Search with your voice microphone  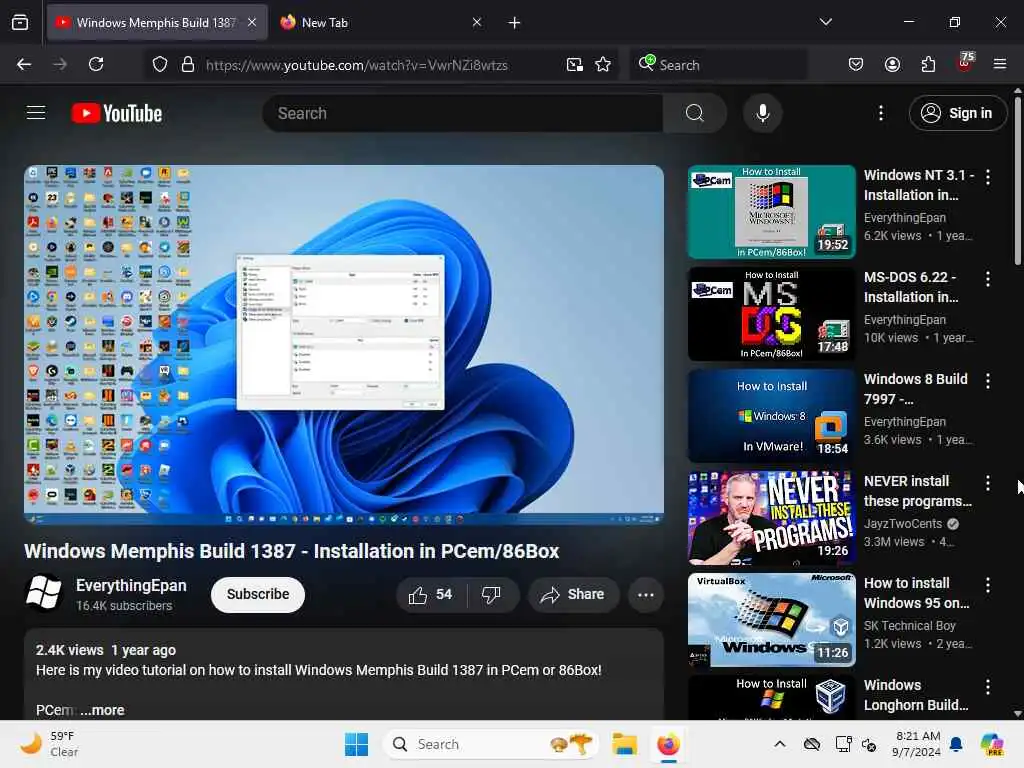(x=763, y=113)
